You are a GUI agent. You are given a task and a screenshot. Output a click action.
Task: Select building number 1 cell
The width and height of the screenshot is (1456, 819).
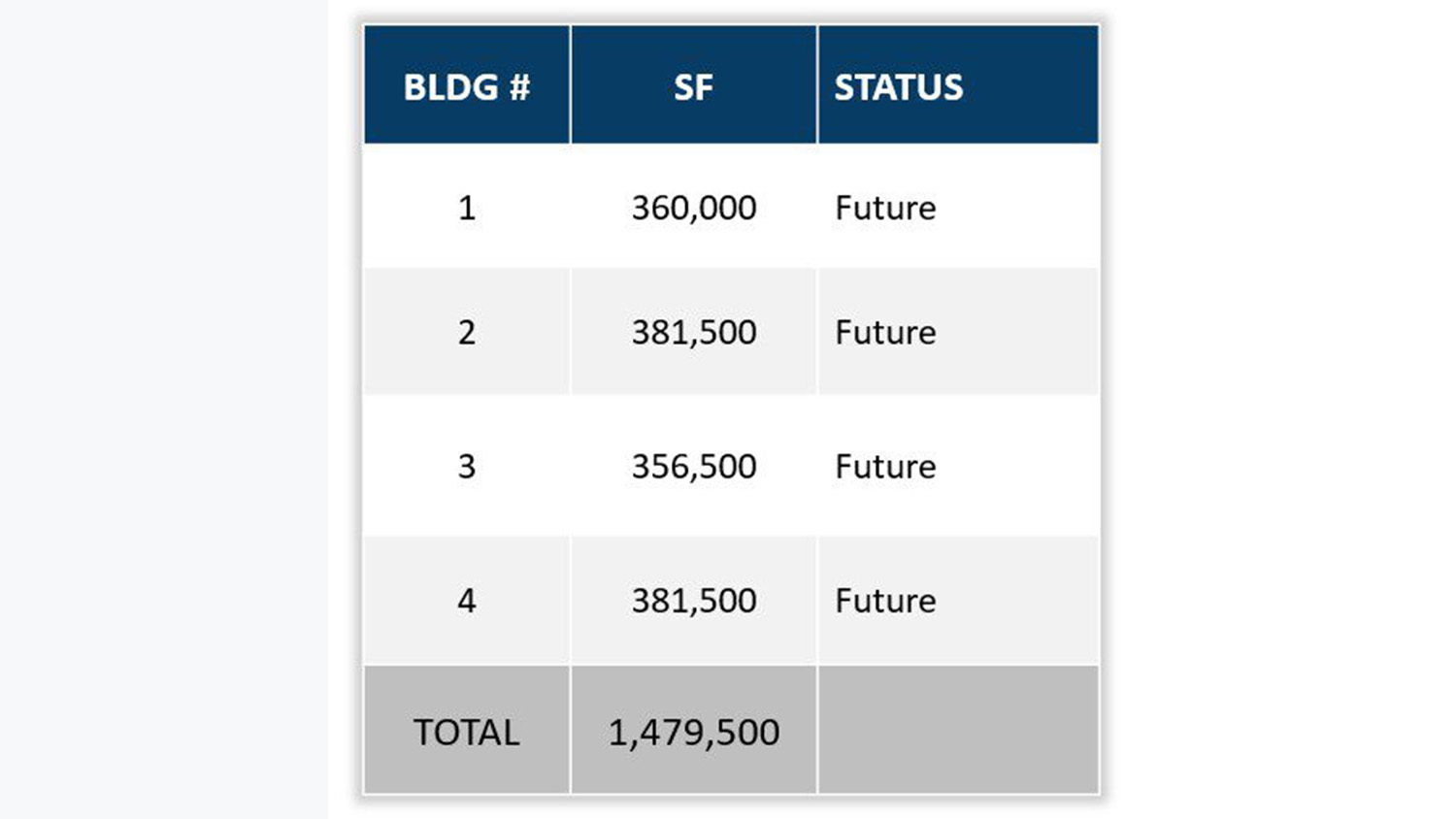tap(467, 208)
